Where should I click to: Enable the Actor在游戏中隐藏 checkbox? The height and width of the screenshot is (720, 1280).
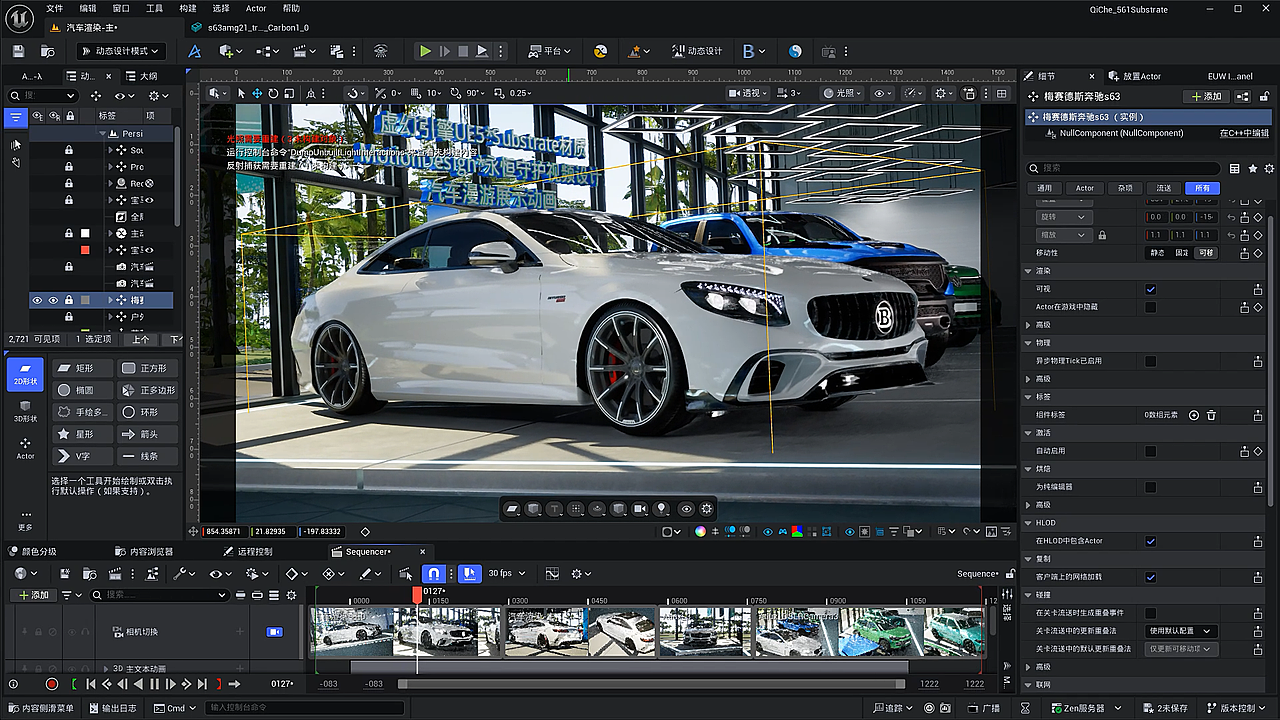click(1150, 307)
